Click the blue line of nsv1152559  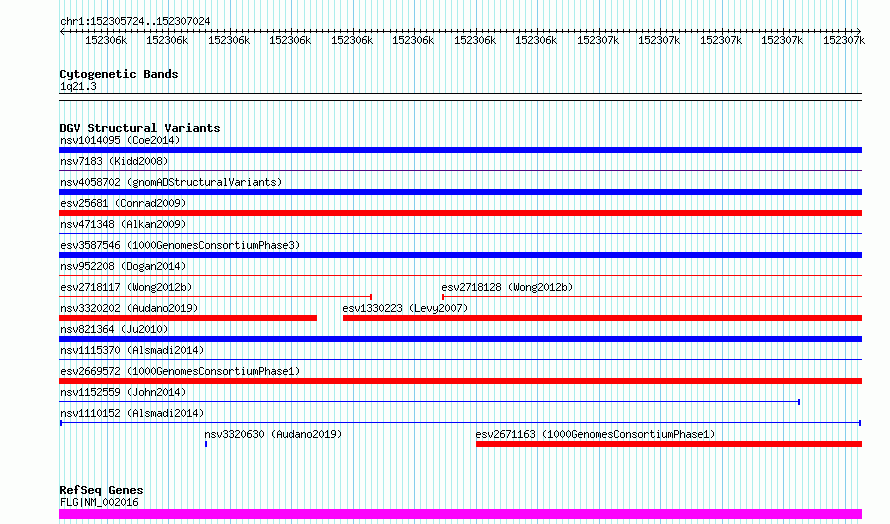tap(430, 402)
